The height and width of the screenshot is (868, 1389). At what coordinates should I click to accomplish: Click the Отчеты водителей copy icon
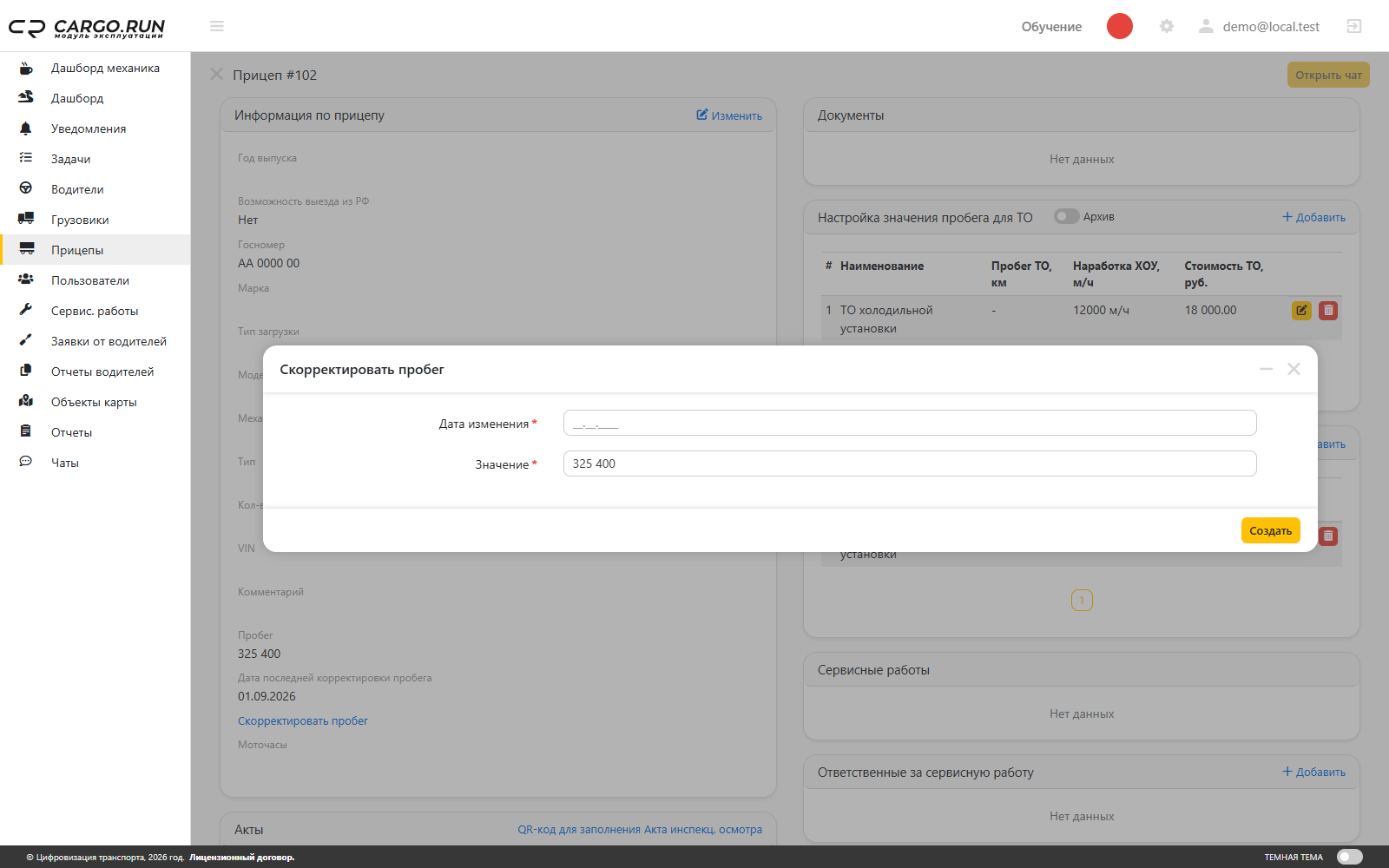26,371
